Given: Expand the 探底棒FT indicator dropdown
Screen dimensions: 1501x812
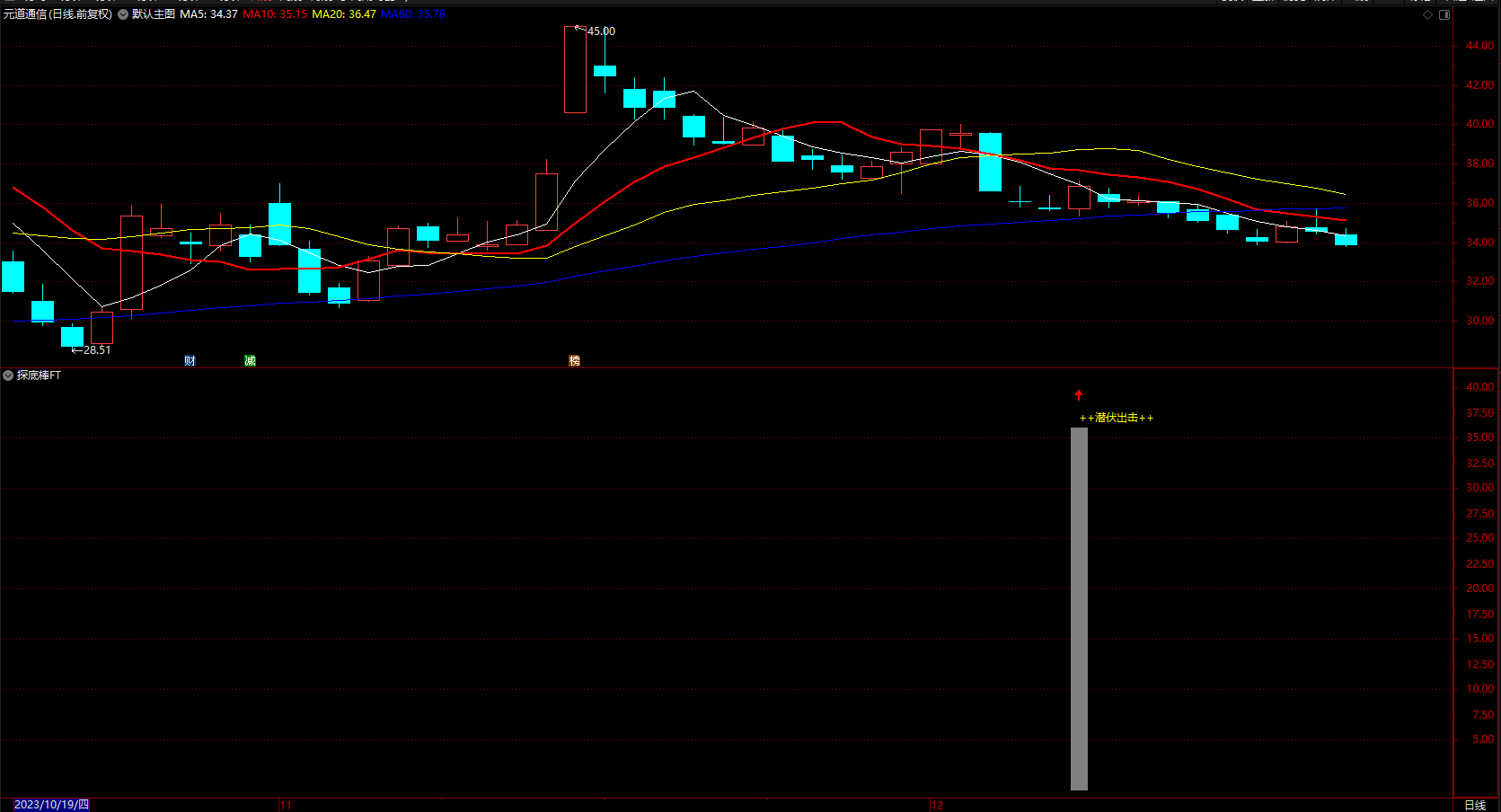Looking at the screenshot, I should point(8,375).
